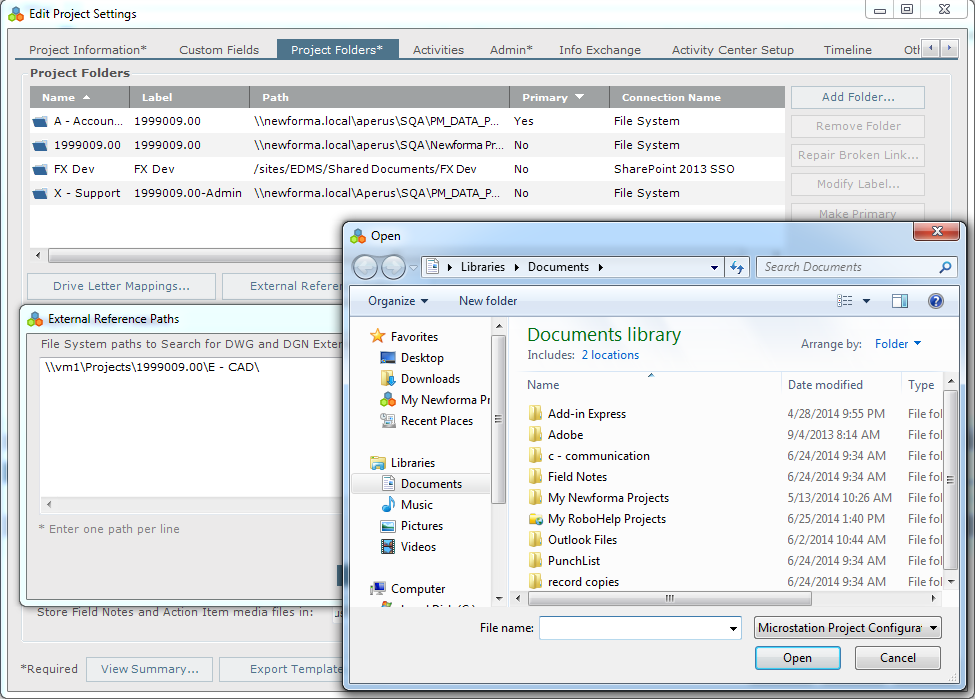Click the document icon in the address bar
The image size is (975, 699).
pos(433,267)
